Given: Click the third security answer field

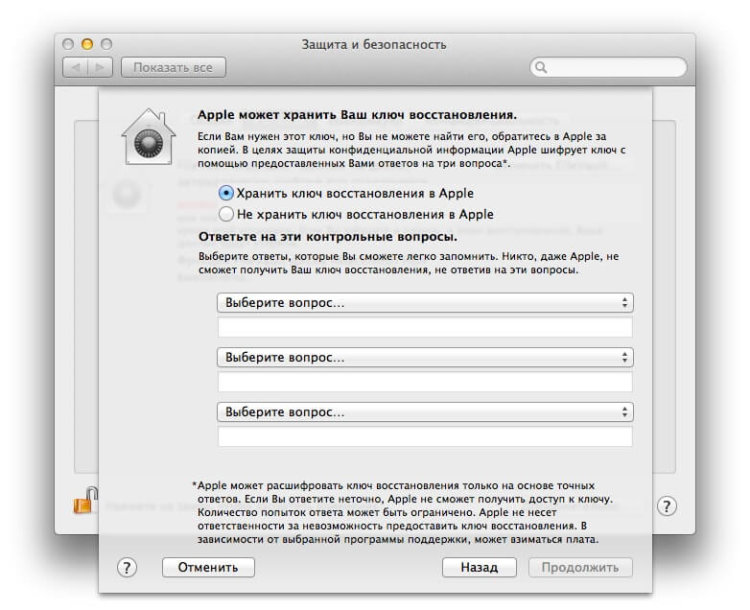Looking at the screenshot, I should pyautogui.click(x=425, y=437).
